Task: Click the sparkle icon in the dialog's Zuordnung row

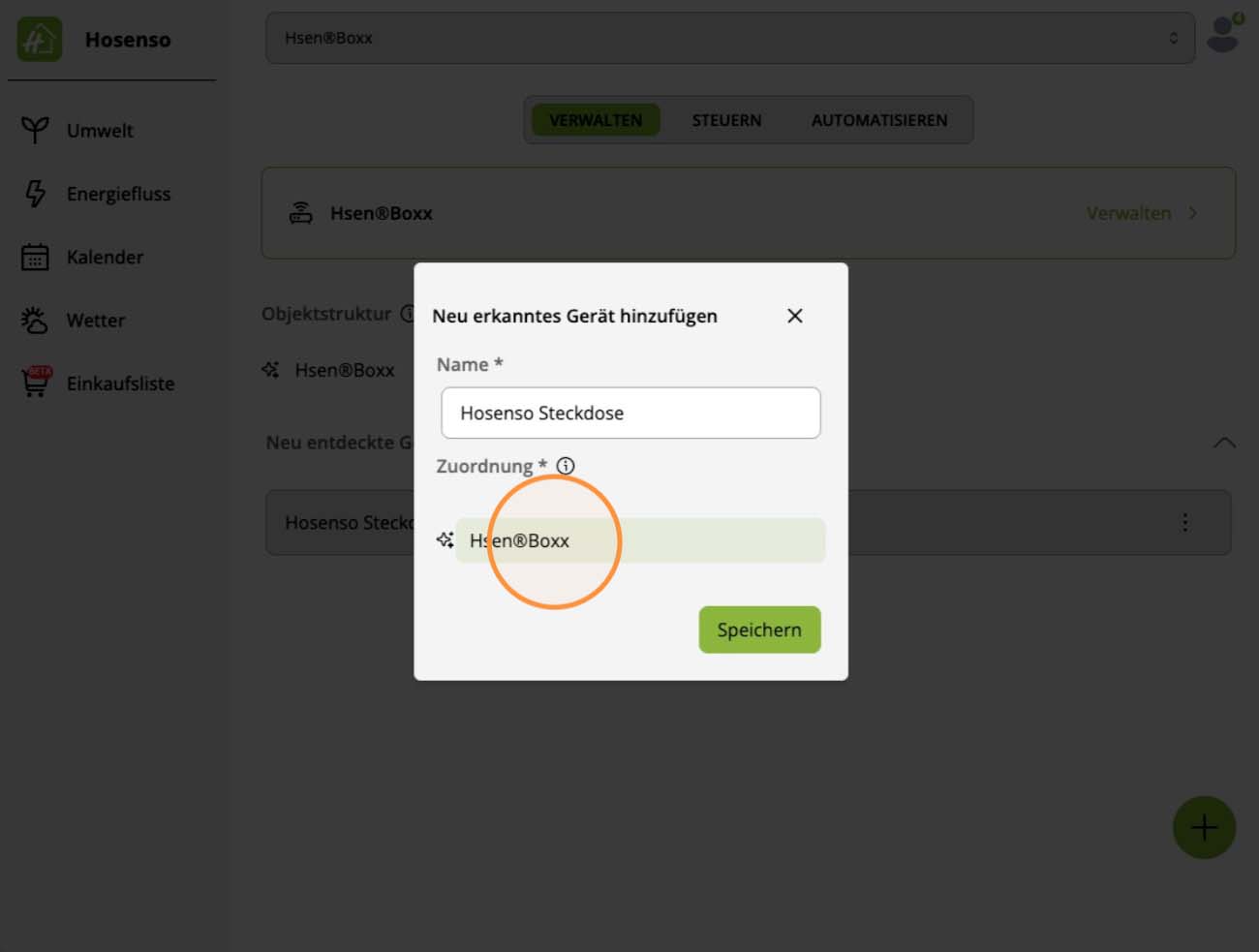Action: 445,540
